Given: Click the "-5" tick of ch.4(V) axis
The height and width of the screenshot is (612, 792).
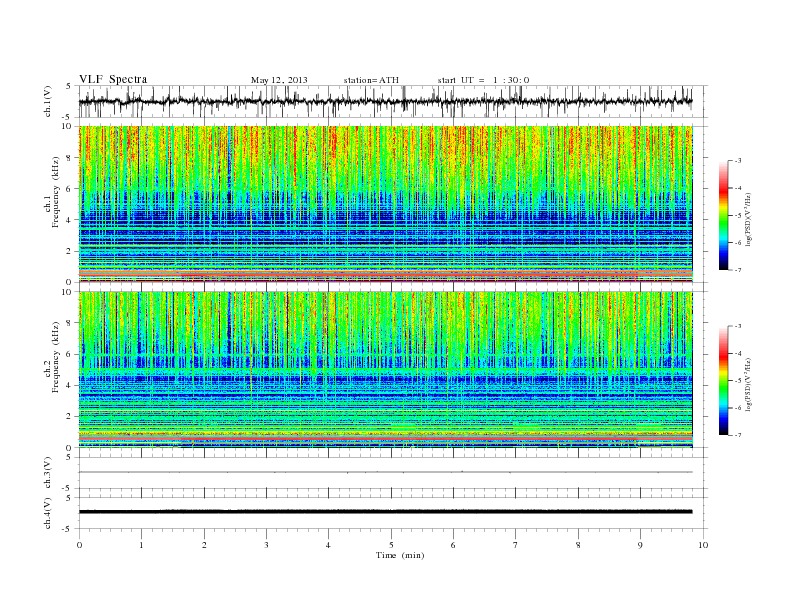Looking at the screenshot, I should pyautogui.click(x=68, y=529).
